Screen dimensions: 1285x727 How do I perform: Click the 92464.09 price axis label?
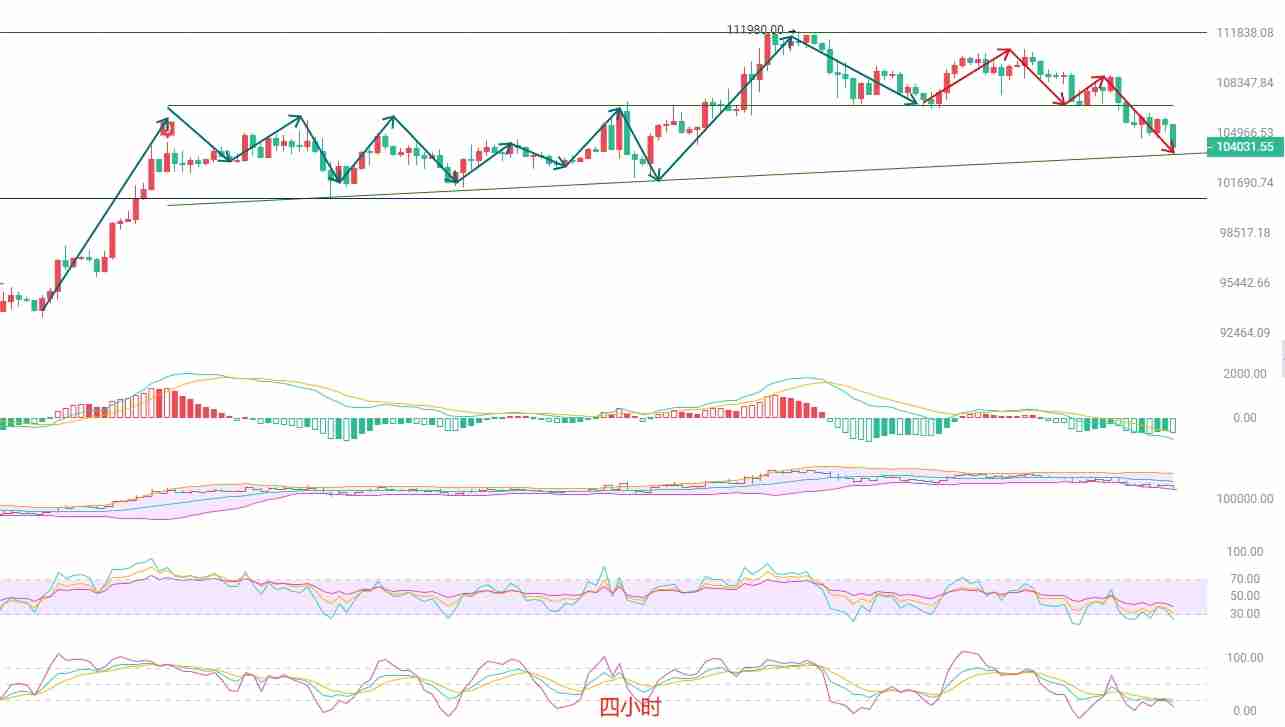(x=1244, y=333)
